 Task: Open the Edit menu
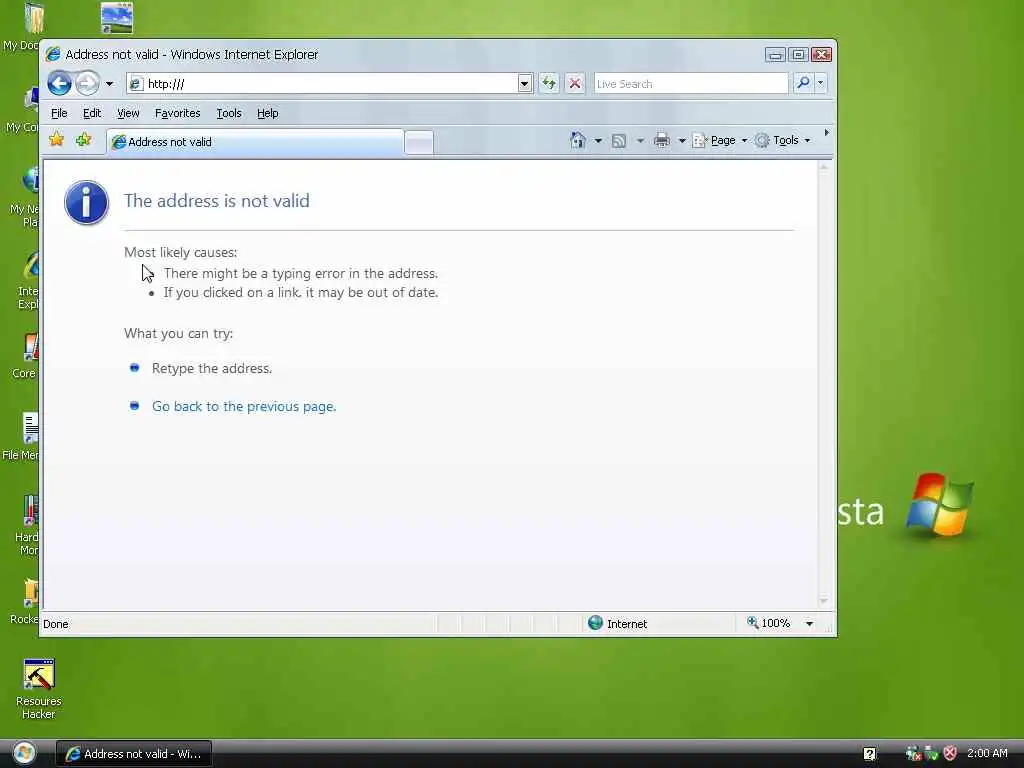pyautogui.click(x=91, y=113)
